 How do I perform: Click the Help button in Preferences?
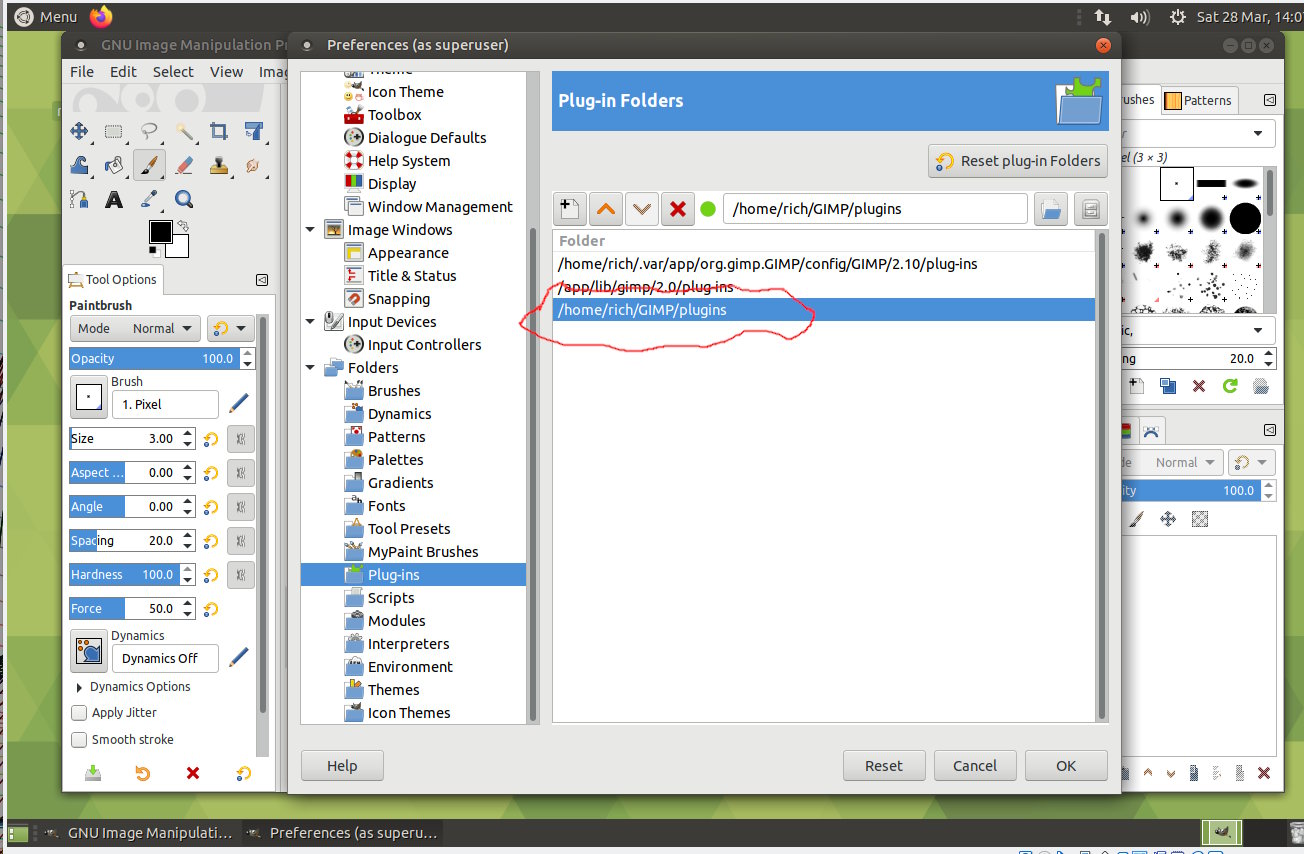(x=342, y=766)
